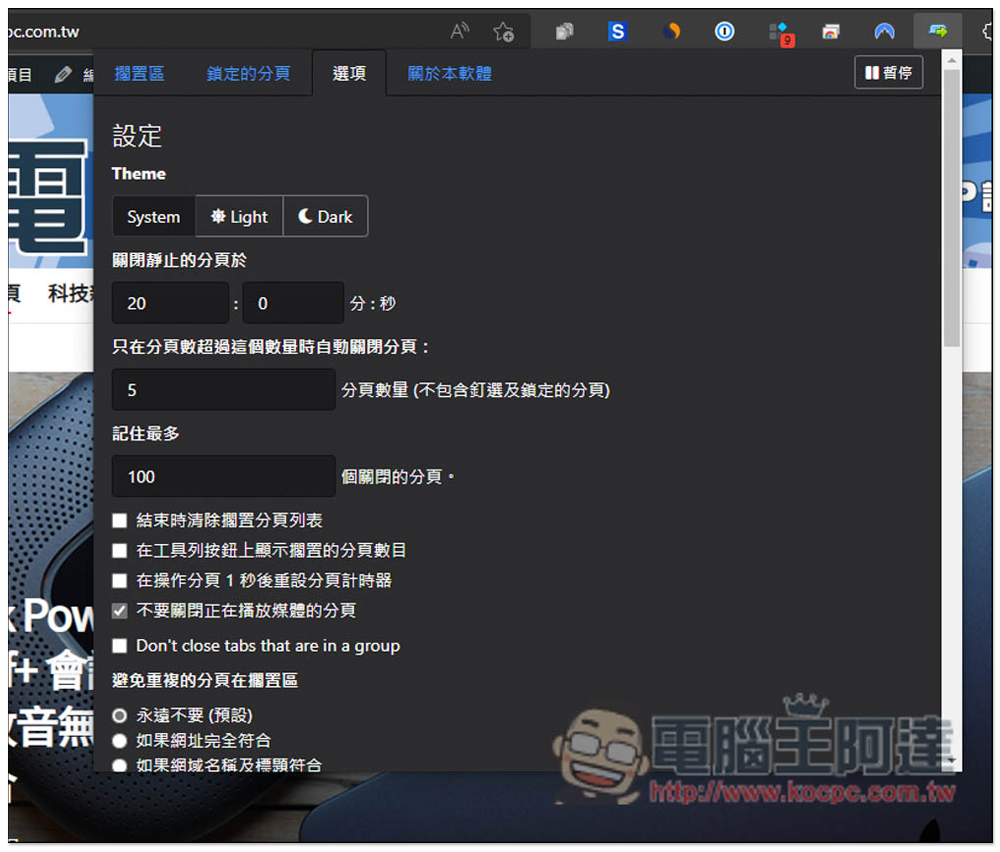The width and height of the screenshot is (1000, 852).
Task: Choose the Light theme button
Action: (x=239, y=217)
